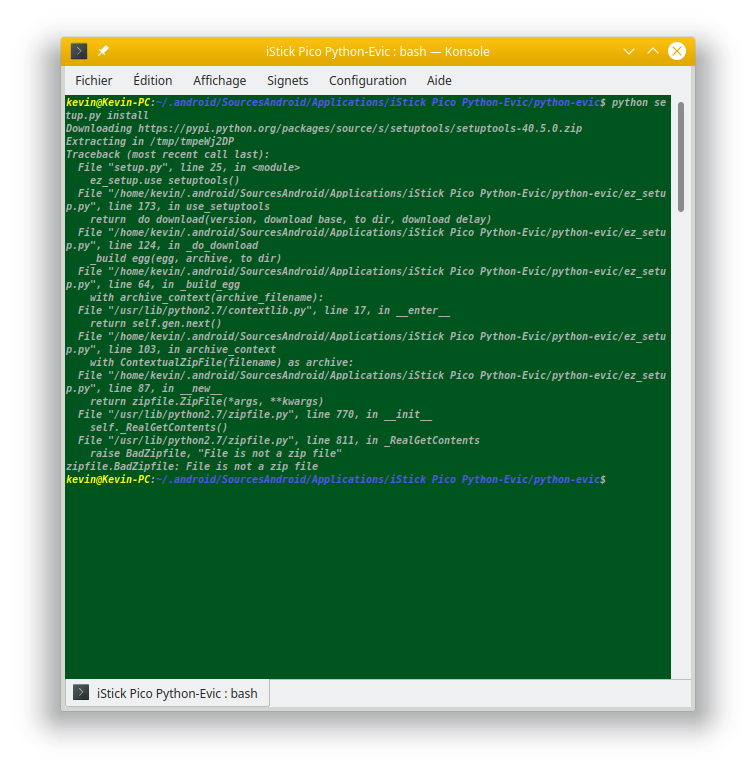Click the contextlib.py line 17 traceback entry
The width and height of the screenshot is (756, 772).
(x=264, y=311)
